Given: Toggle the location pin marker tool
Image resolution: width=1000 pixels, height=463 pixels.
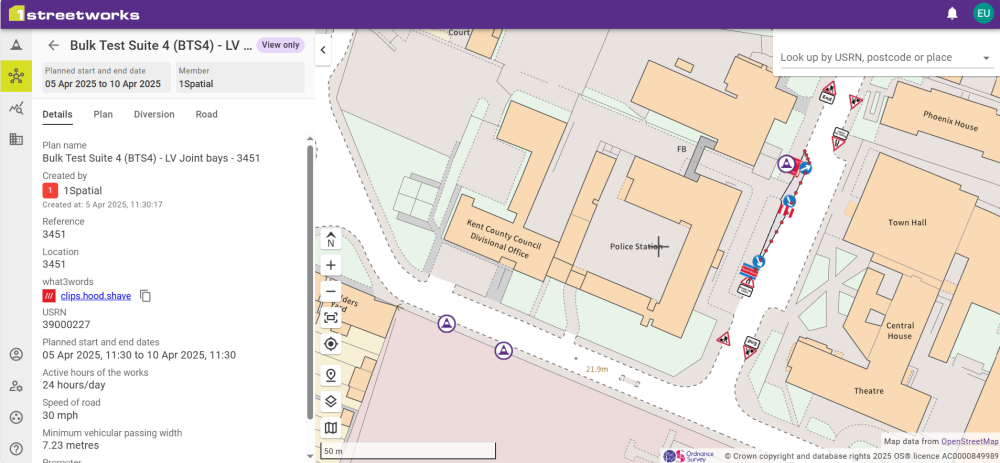Looking at the screenshot, I should coord(331,375).
